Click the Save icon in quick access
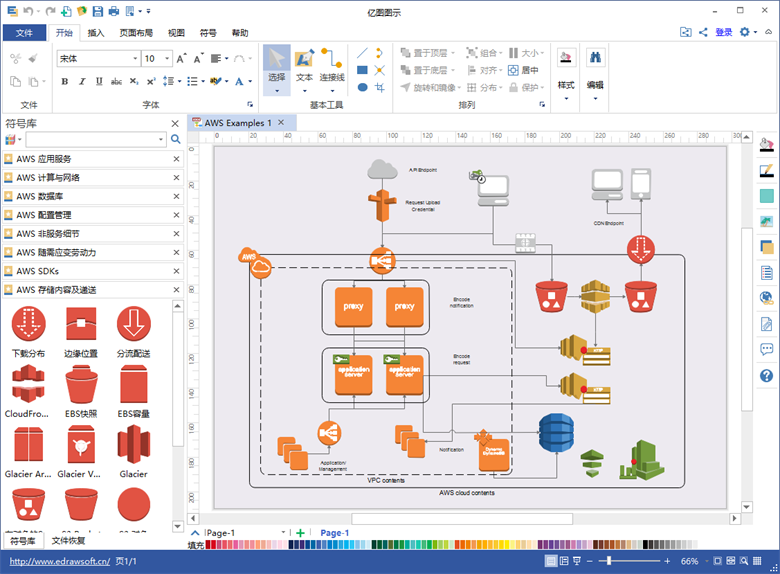Viewport: 780px width, 574px height. click(98, 11)
